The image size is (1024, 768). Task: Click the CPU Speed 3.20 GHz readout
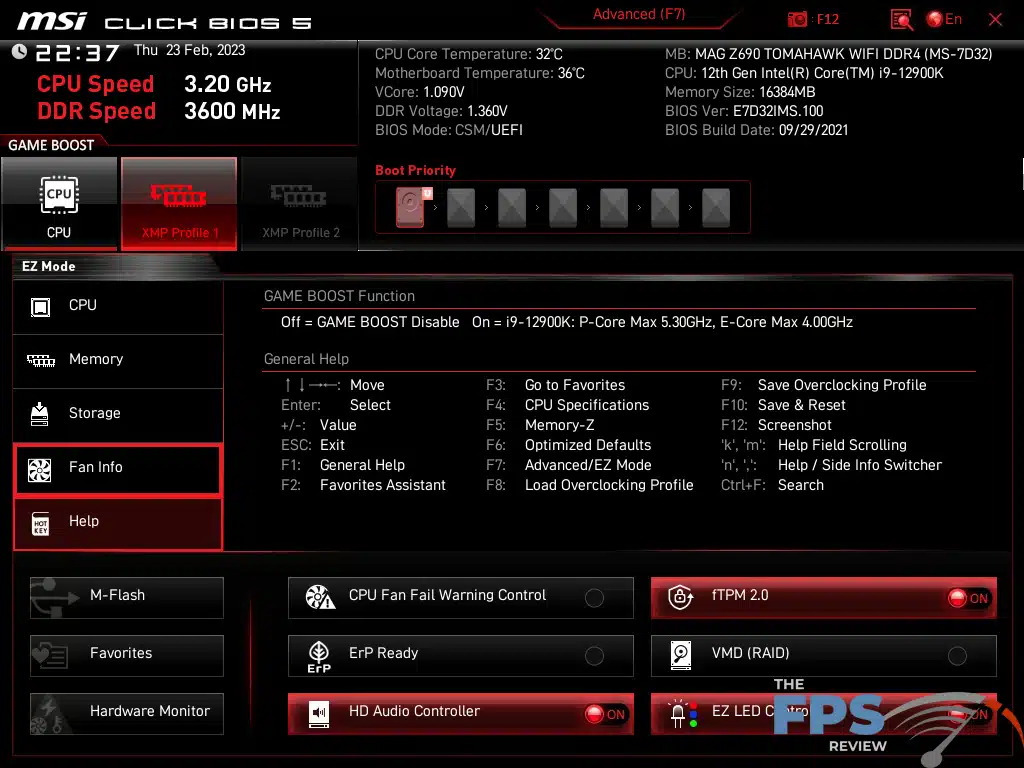154,84
